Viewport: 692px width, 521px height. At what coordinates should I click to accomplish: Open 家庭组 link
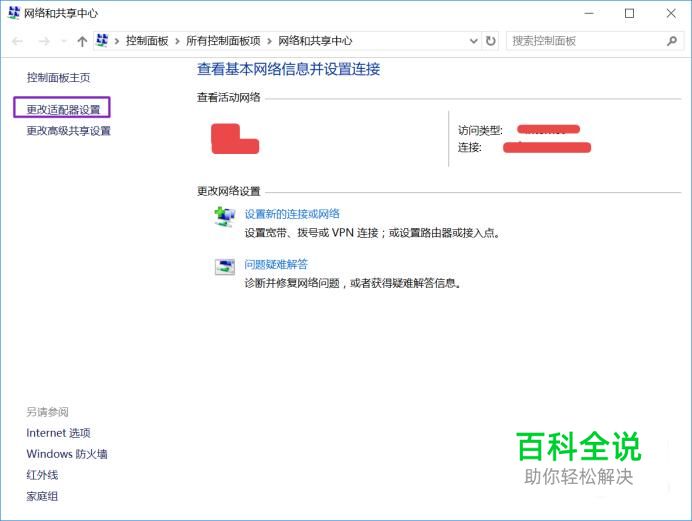(x=42, y=496)
